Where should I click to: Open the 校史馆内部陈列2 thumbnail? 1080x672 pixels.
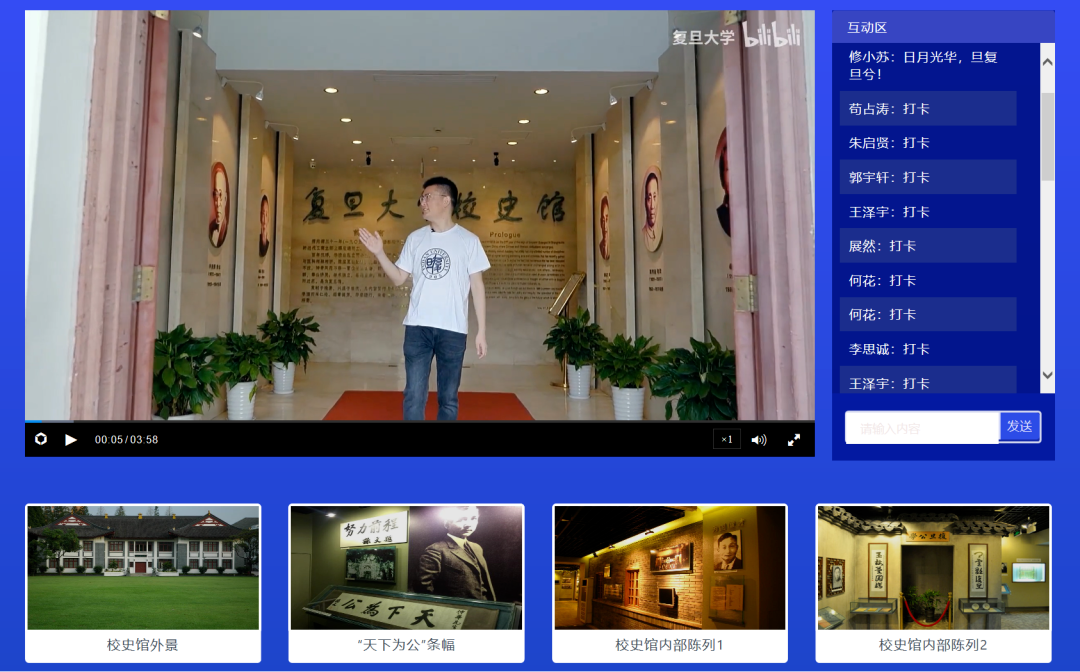(933, 567)
